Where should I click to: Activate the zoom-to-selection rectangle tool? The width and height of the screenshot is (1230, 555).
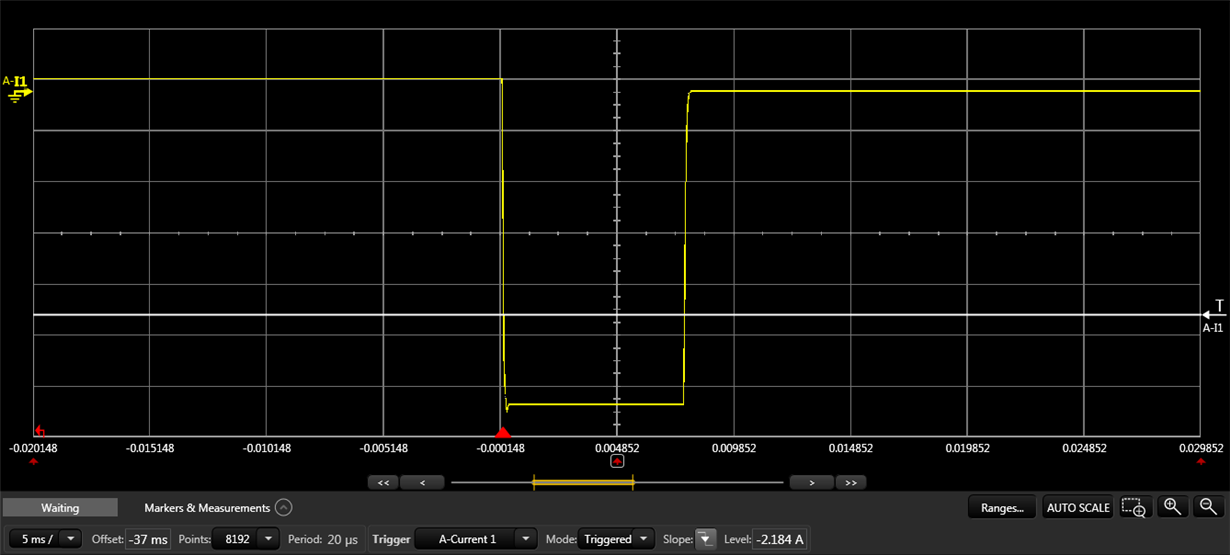(x=1134, y=508)
